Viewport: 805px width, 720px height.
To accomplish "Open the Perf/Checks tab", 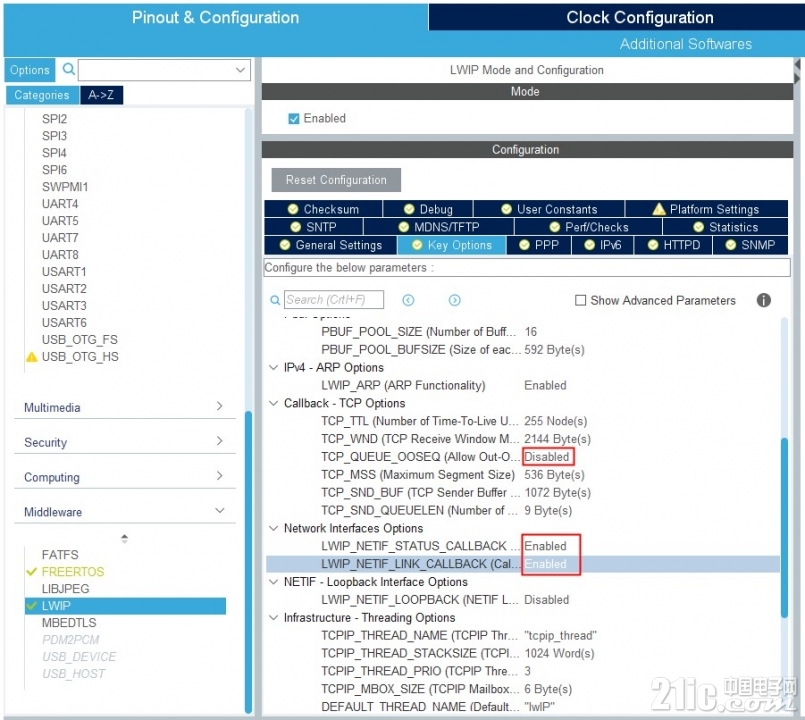I will pos(588,227).
